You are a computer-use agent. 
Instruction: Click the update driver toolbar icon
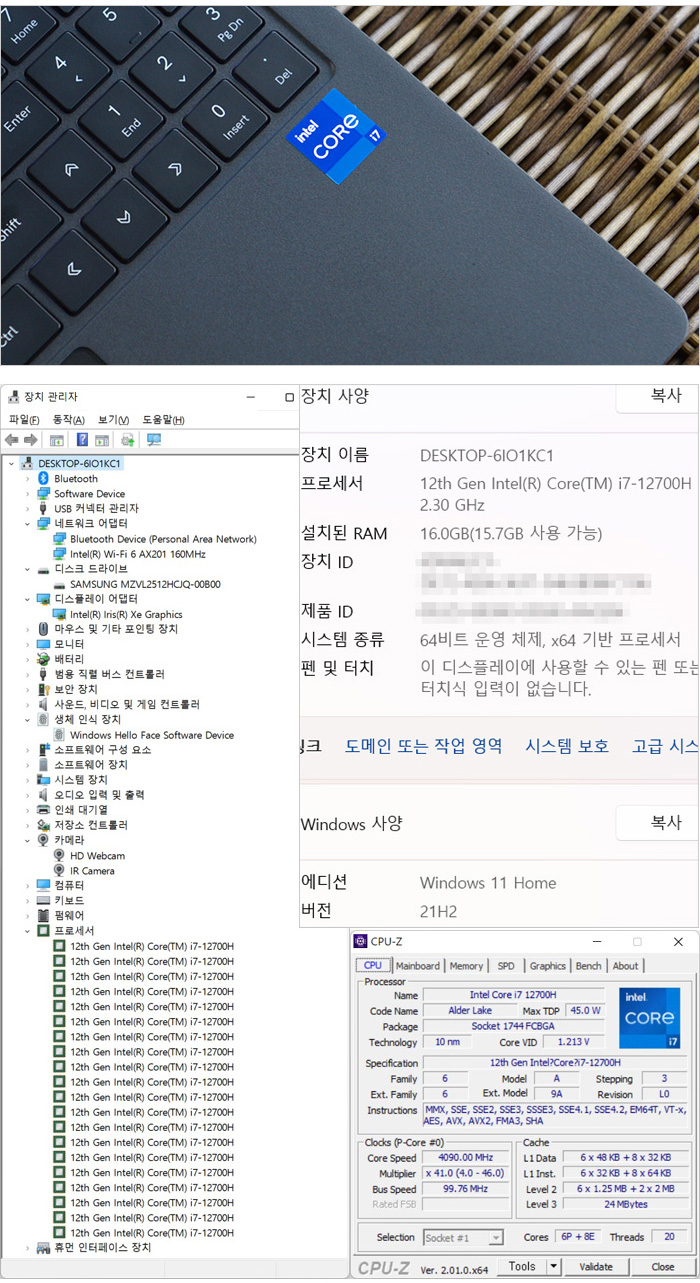127,440
